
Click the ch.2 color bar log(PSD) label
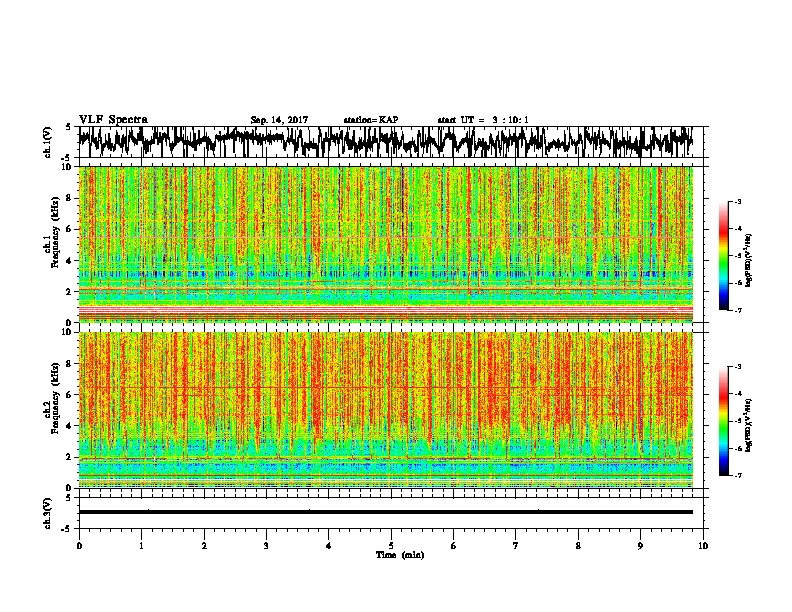(749, 425)
